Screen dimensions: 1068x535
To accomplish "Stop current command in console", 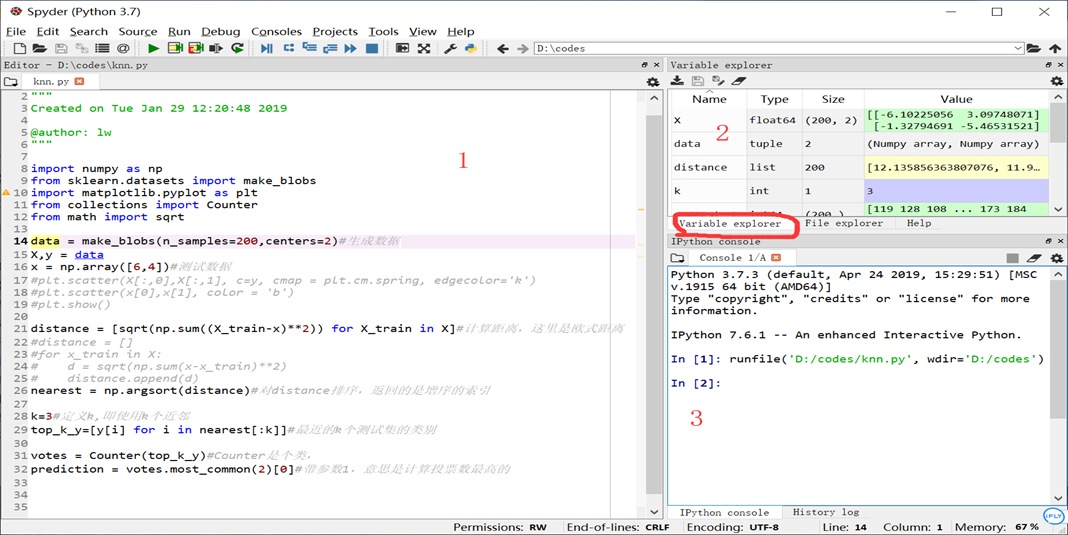I will click(1013, 258).
